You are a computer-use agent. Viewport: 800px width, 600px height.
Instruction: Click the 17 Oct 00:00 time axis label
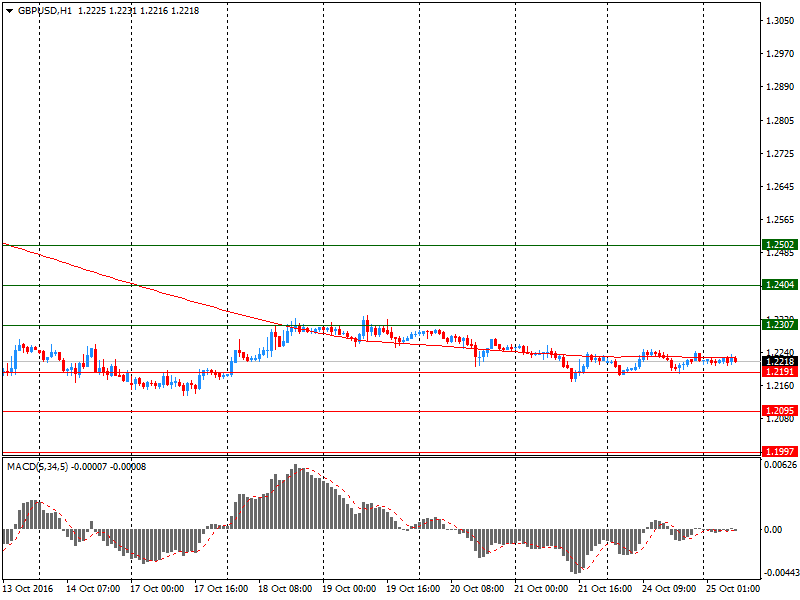click(x=157, y=588)
